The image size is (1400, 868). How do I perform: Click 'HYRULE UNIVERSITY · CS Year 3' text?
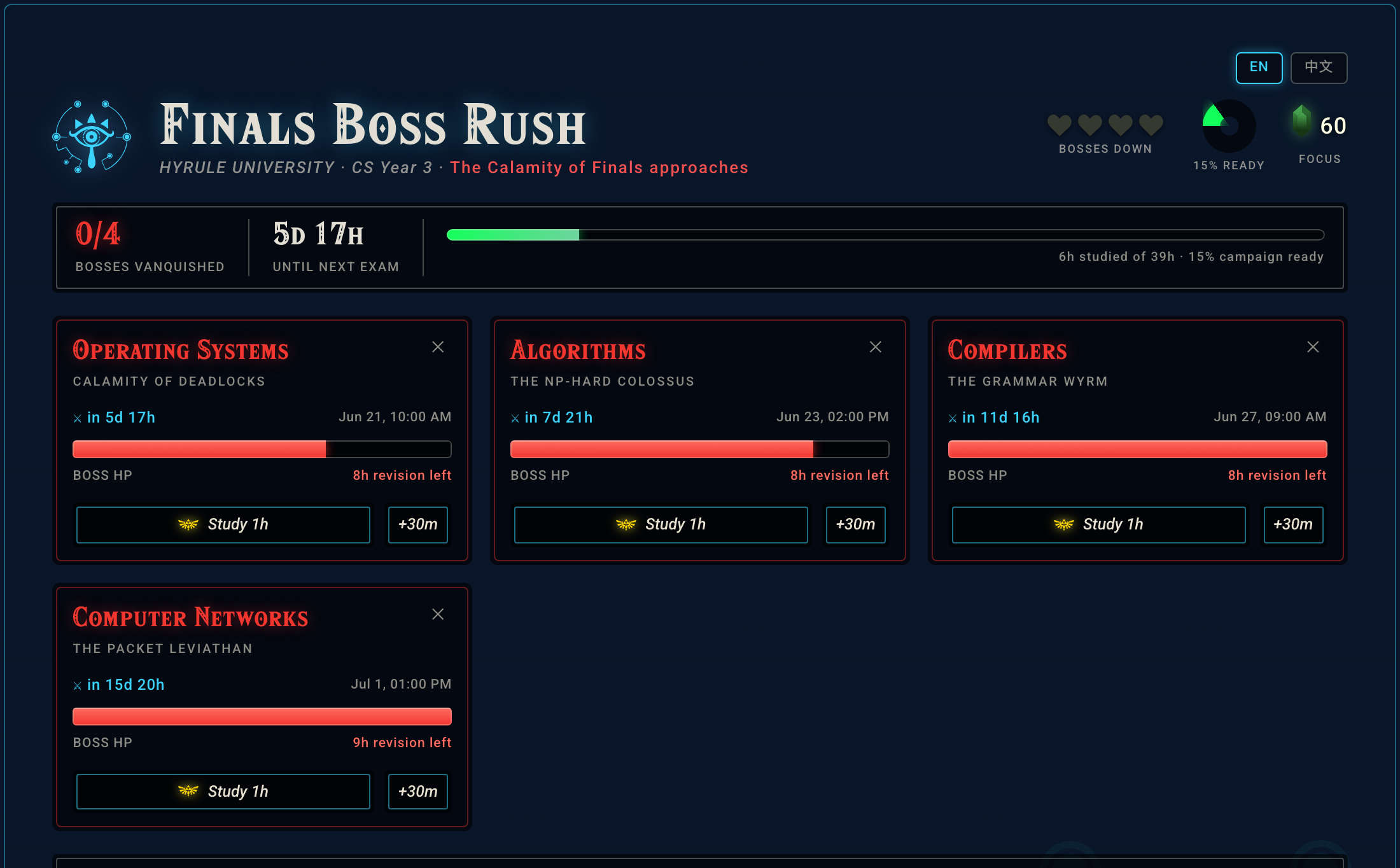pyautogui.click(x=296, y=167)
